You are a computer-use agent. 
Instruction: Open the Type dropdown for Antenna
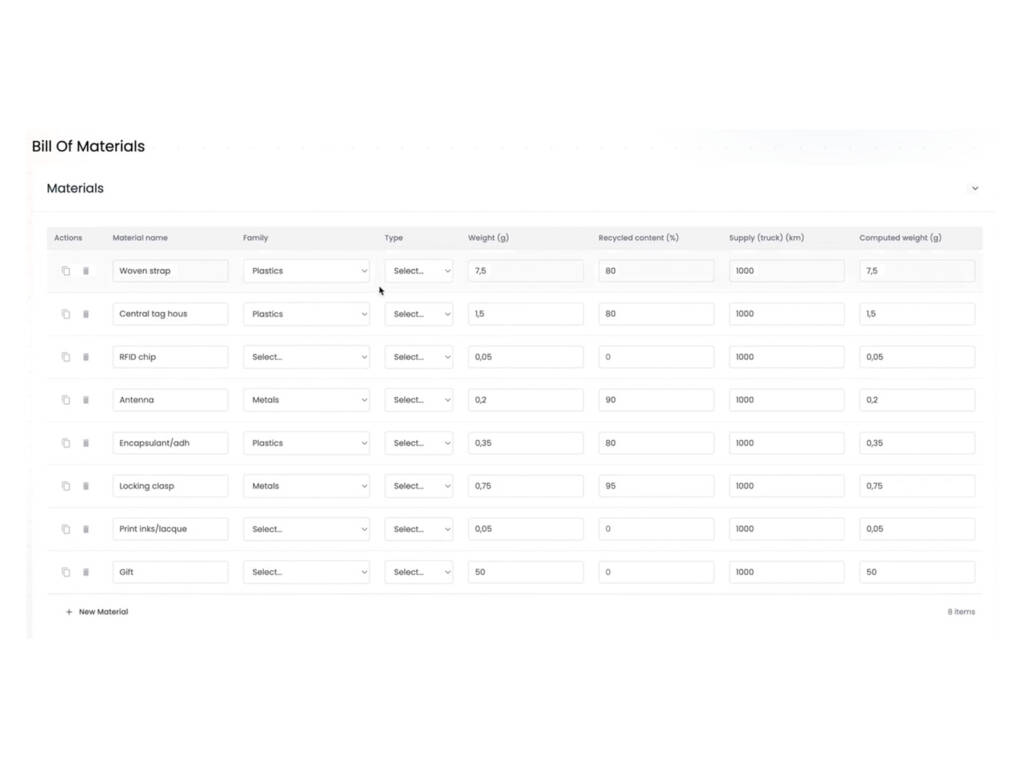419,400
